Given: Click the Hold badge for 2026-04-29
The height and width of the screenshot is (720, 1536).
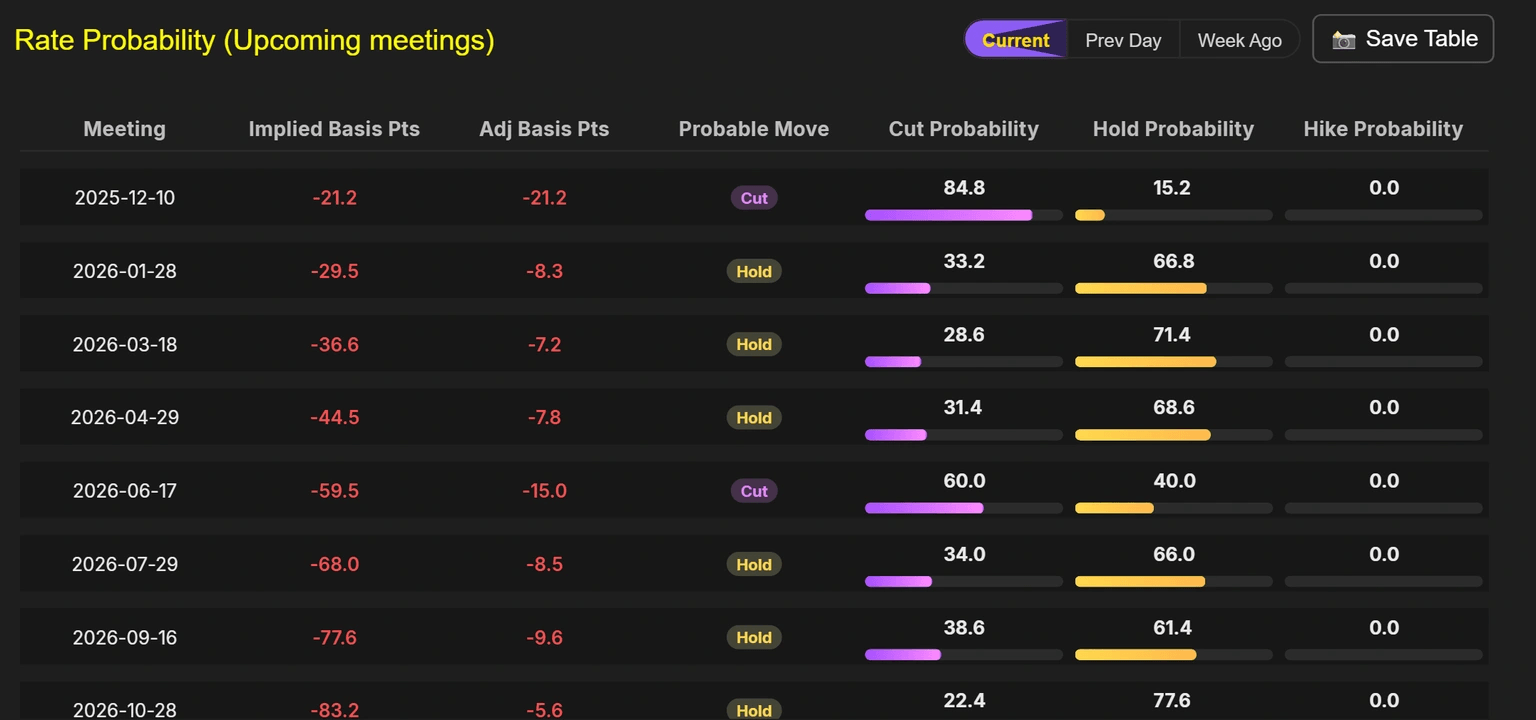Looking at the screenshot, I should coord(754,418).
